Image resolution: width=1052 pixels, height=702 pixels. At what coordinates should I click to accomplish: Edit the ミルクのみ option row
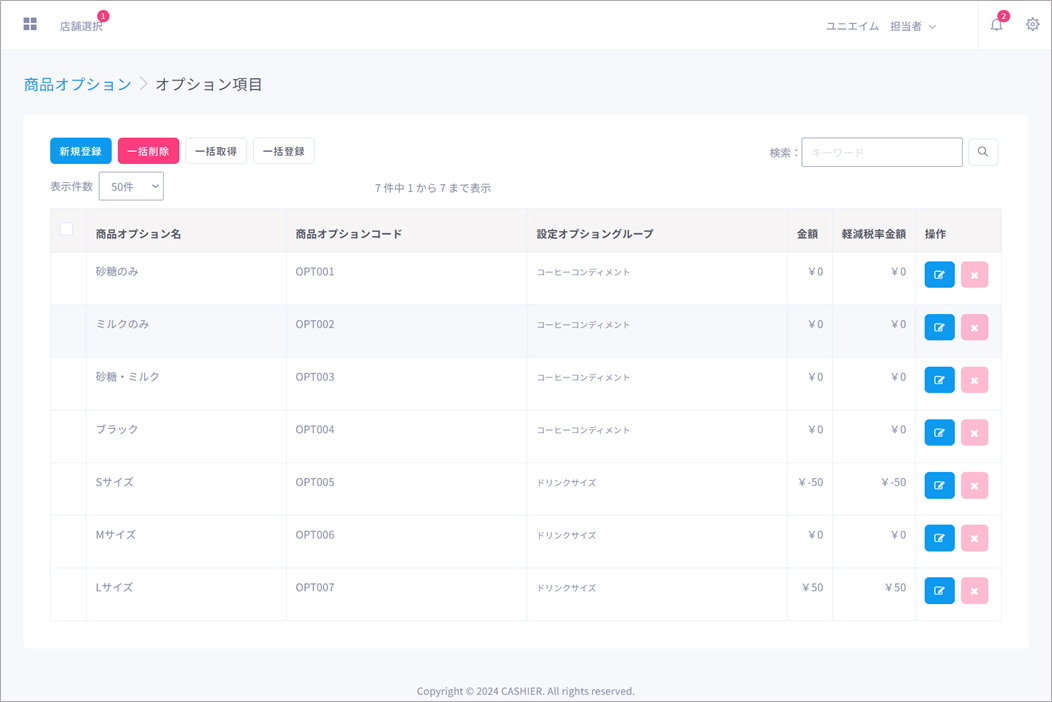pos(939,328)
